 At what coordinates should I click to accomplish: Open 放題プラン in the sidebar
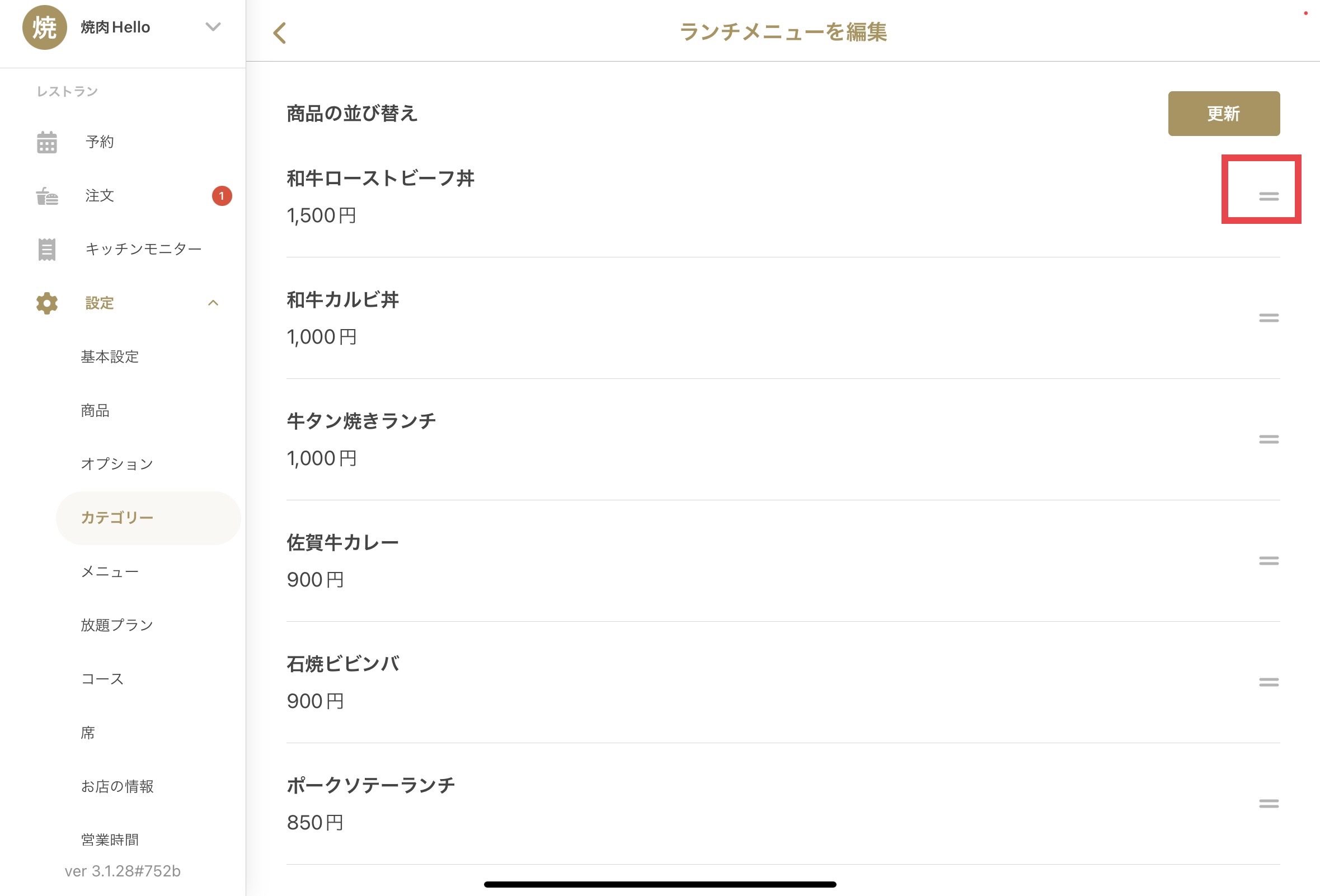tap(117, 625)
